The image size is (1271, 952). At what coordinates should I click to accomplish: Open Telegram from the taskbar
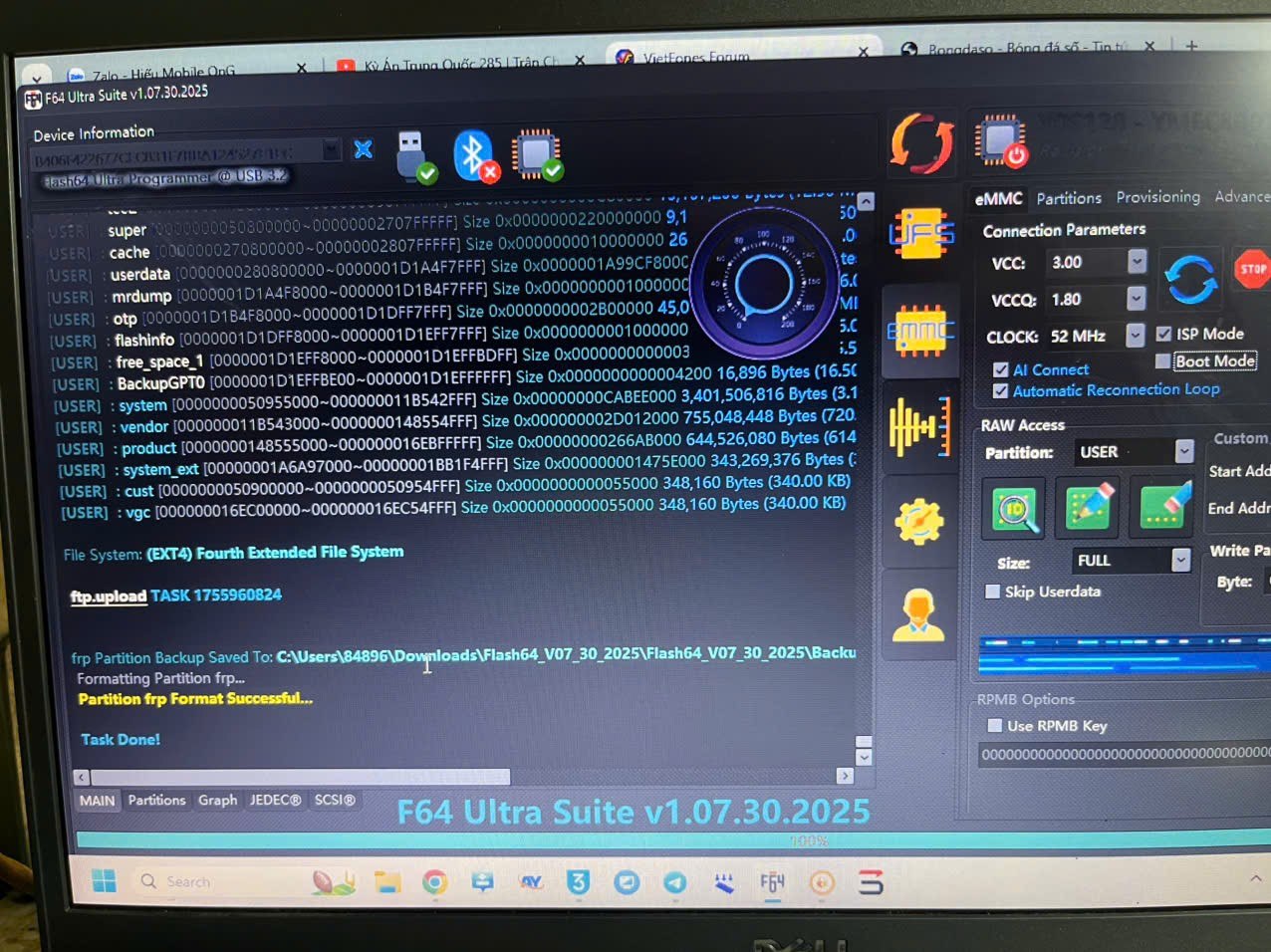pyautogui.click(x=674, y=882)
